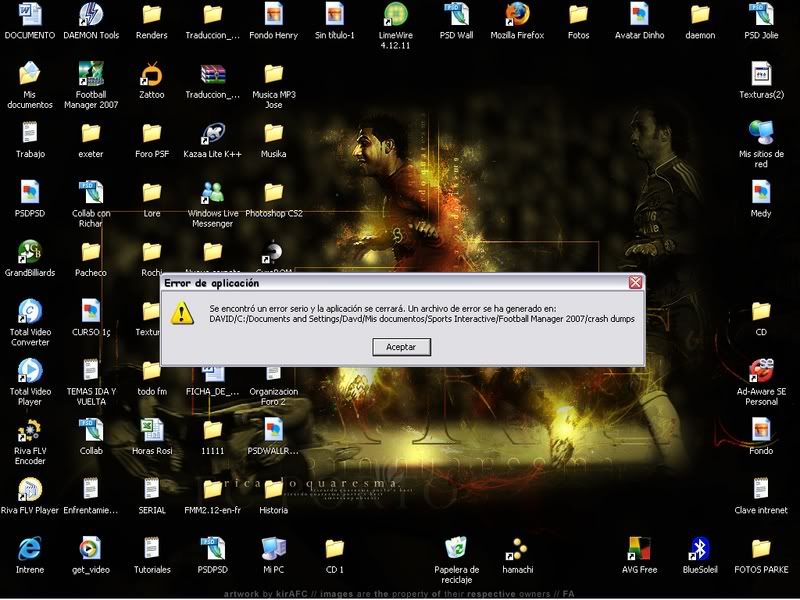Select the Trabajo text file icon

tap(30, 133)
